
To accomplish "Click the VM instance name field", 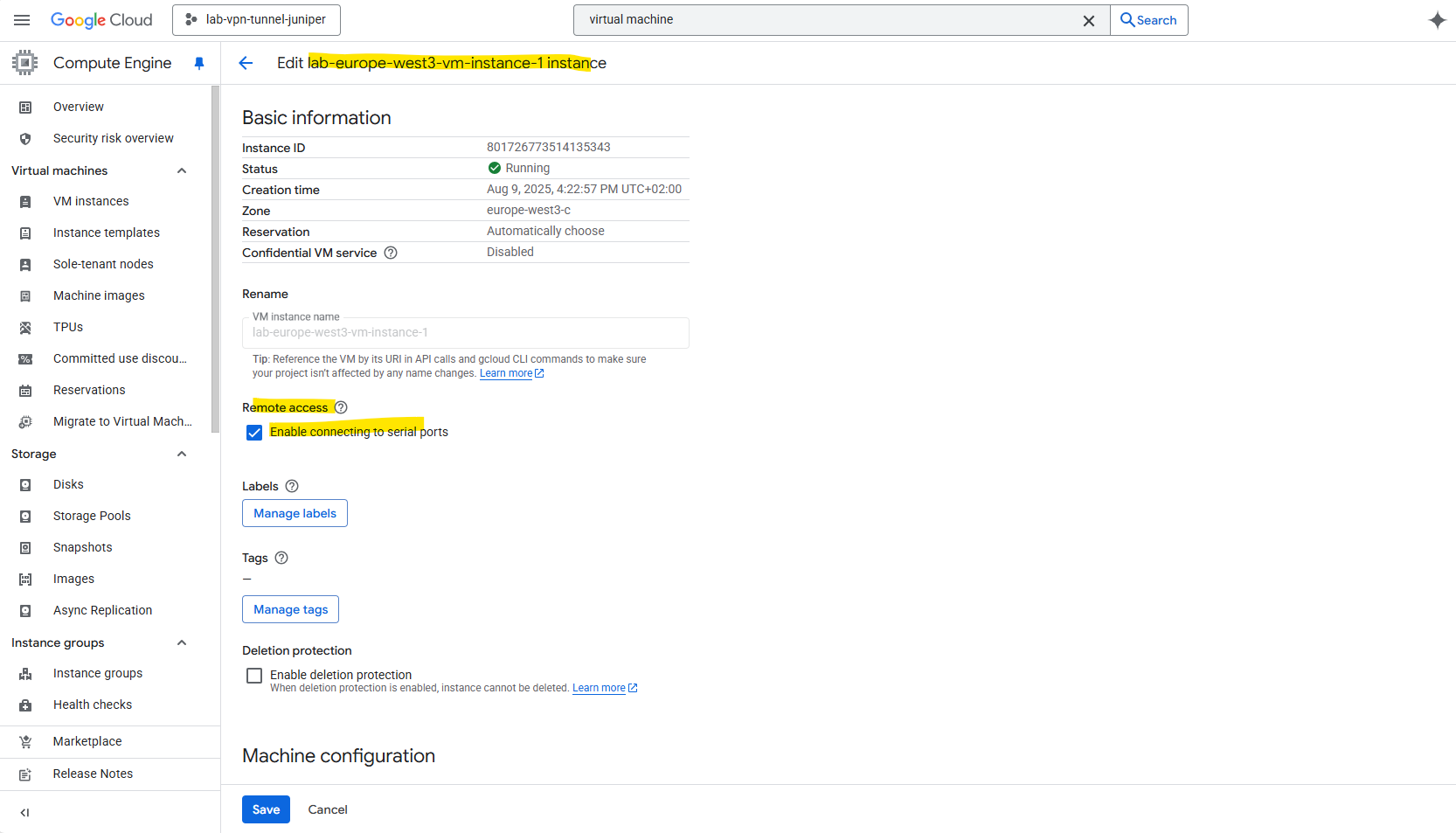I will tap(465, 332).
